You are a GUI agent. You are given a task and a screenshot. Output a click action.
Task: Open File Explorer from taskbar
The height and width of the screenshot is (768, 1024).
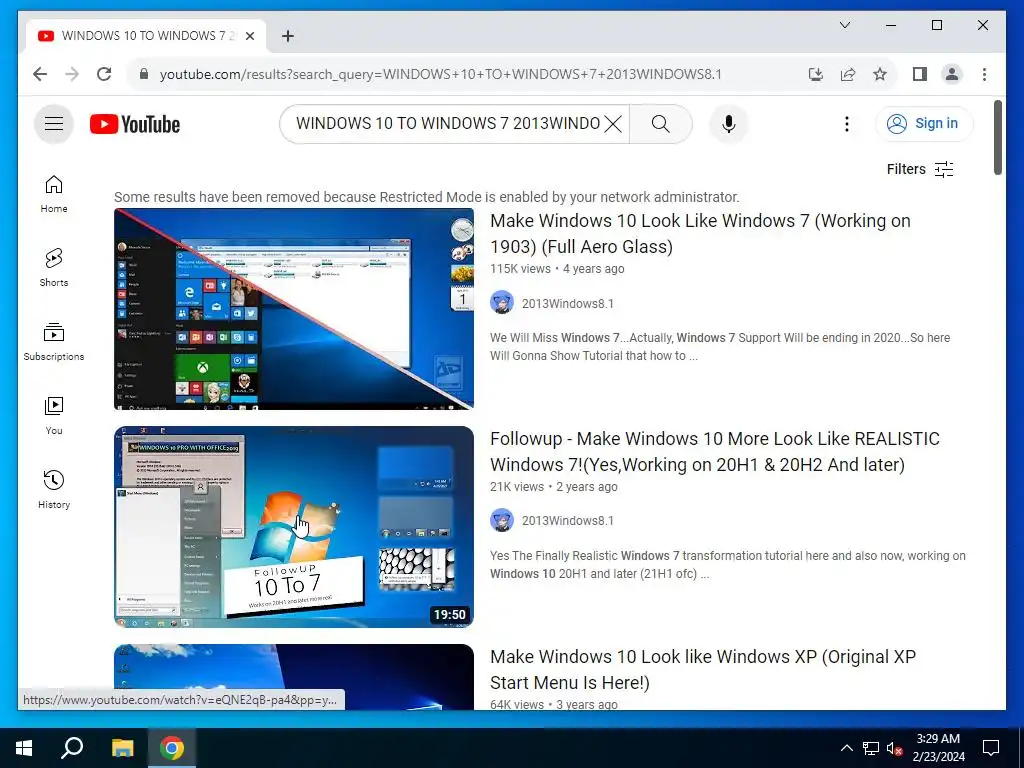122,748
